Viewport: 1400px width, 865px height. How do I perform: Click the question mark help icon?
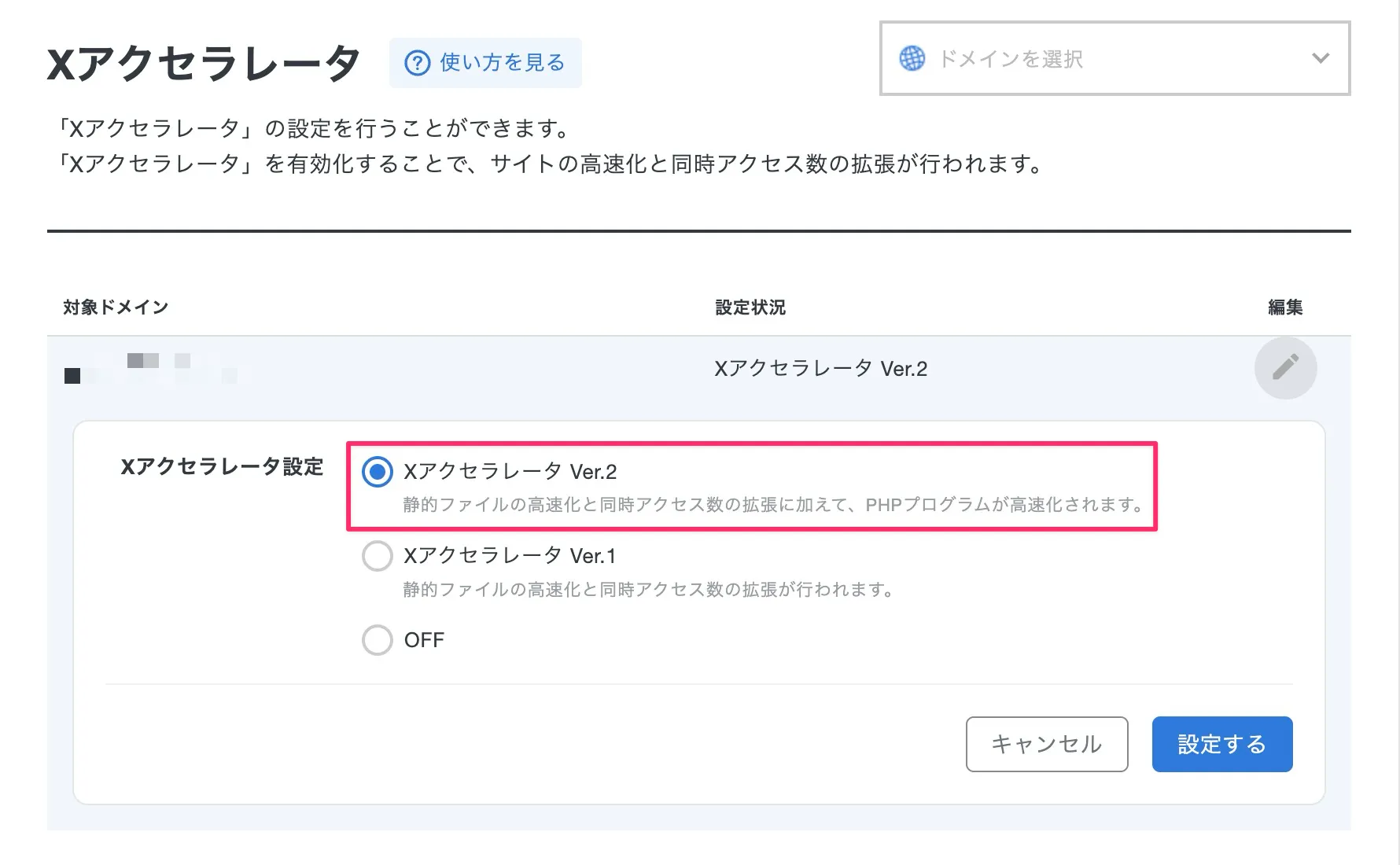tap(417, 63)
